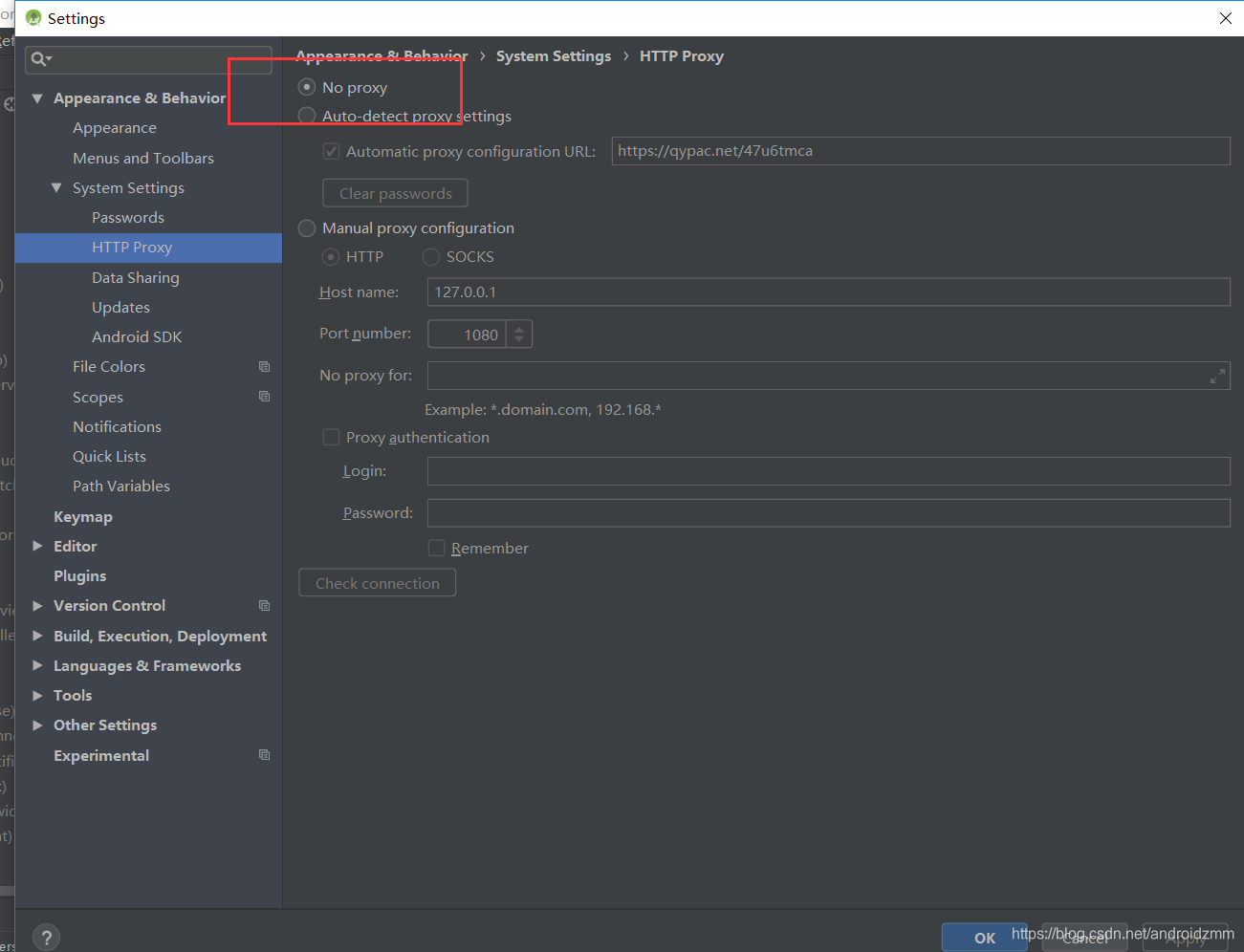Select the No proxy radio button
This screenshot has width=1244, height=952.
coord(307,87)
